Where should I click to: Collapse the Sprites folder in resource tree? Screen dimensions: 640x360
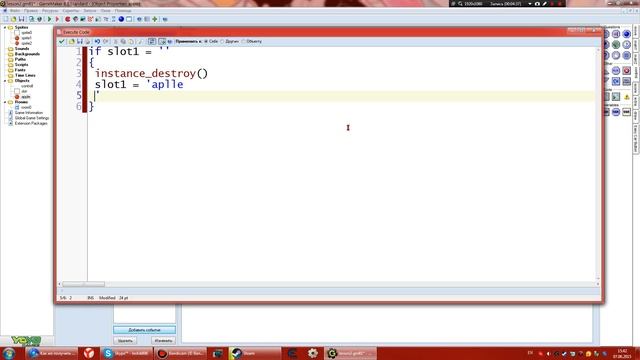click(x=5, y=27)
